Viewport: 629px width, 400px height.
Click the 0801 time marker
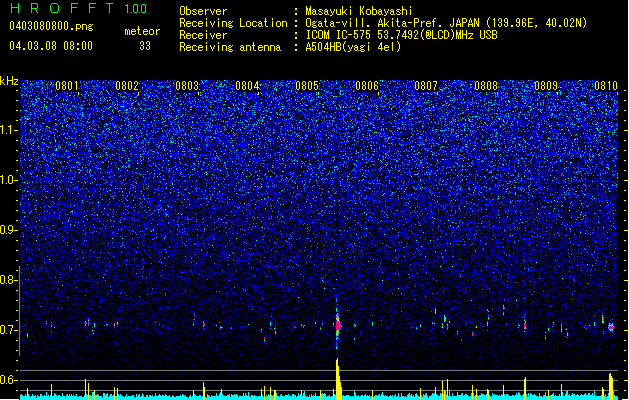[x=67, y=86]
